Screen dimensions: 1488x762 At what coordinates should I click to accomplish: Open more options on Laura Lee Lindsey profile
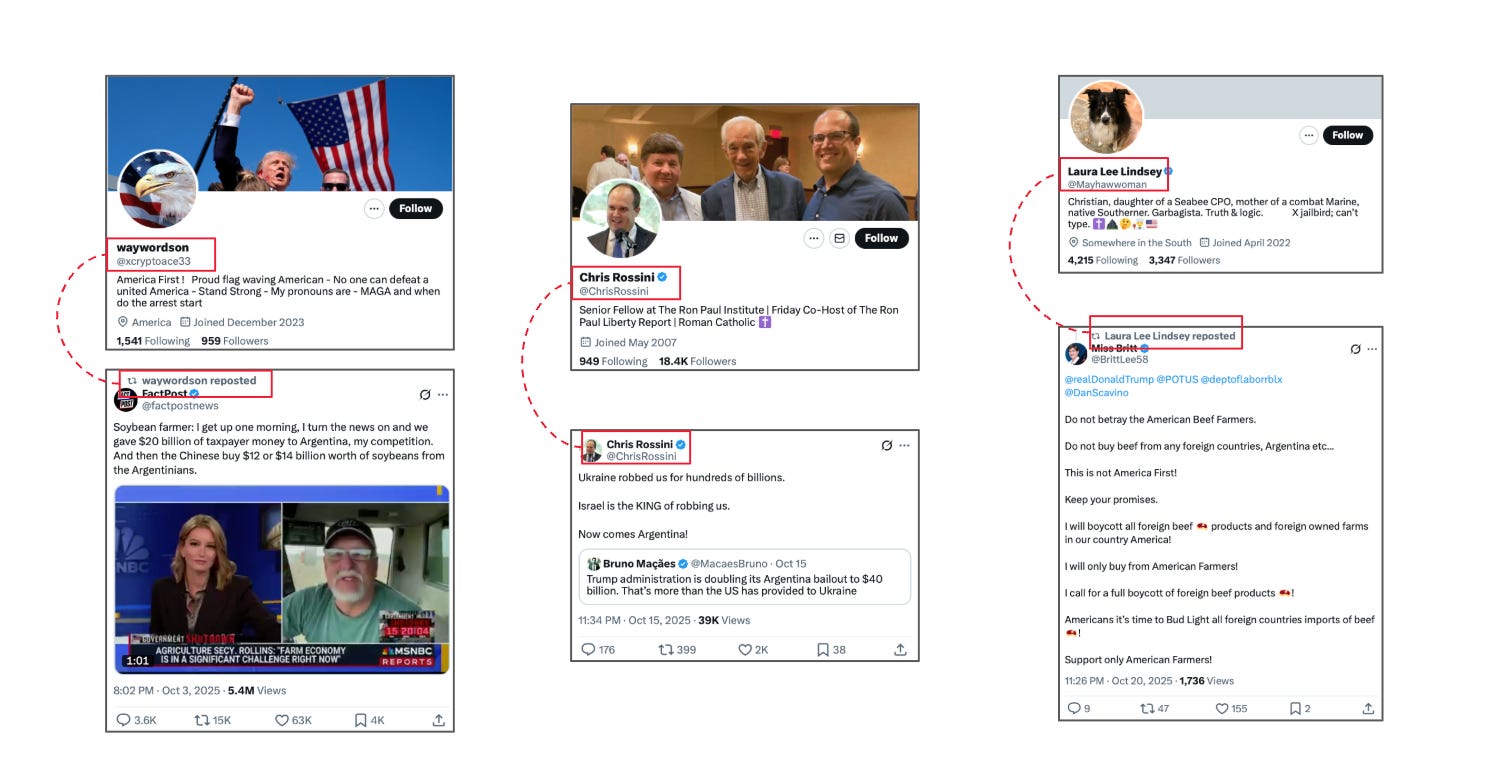tap(1308, 135)
